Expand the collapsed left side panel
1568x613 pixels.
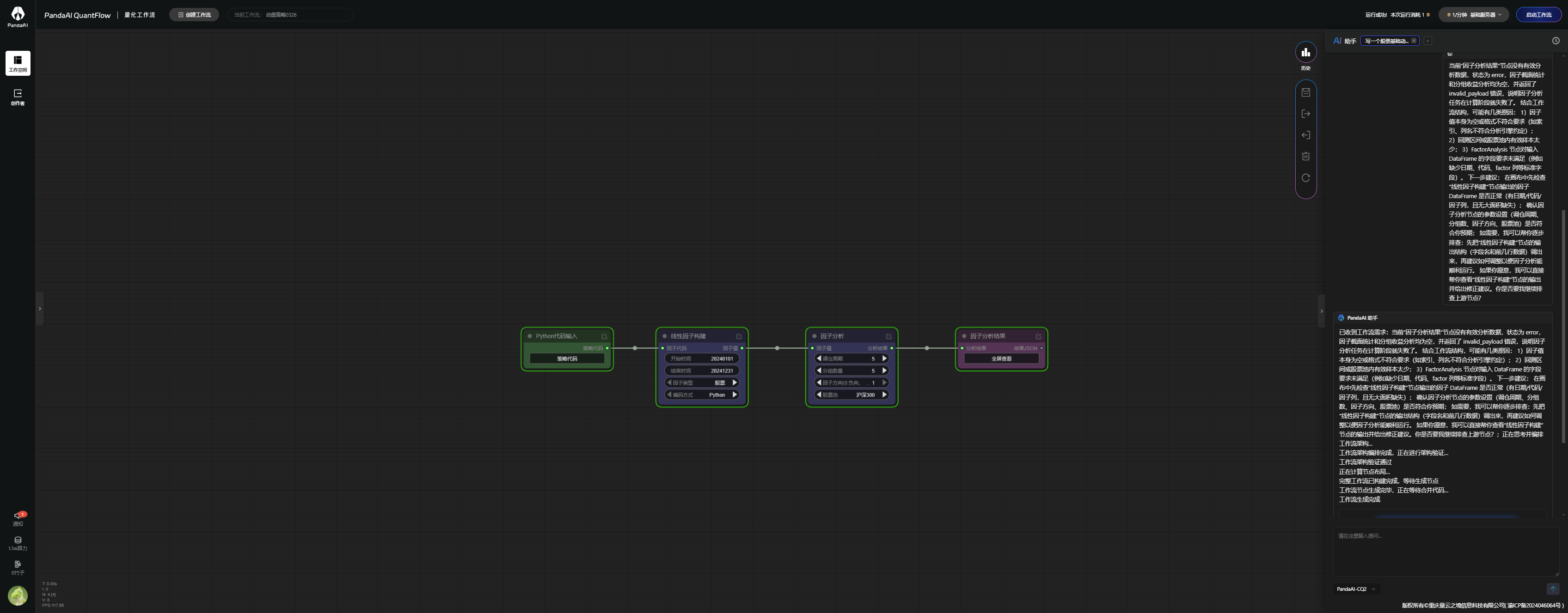click(40, 309)
